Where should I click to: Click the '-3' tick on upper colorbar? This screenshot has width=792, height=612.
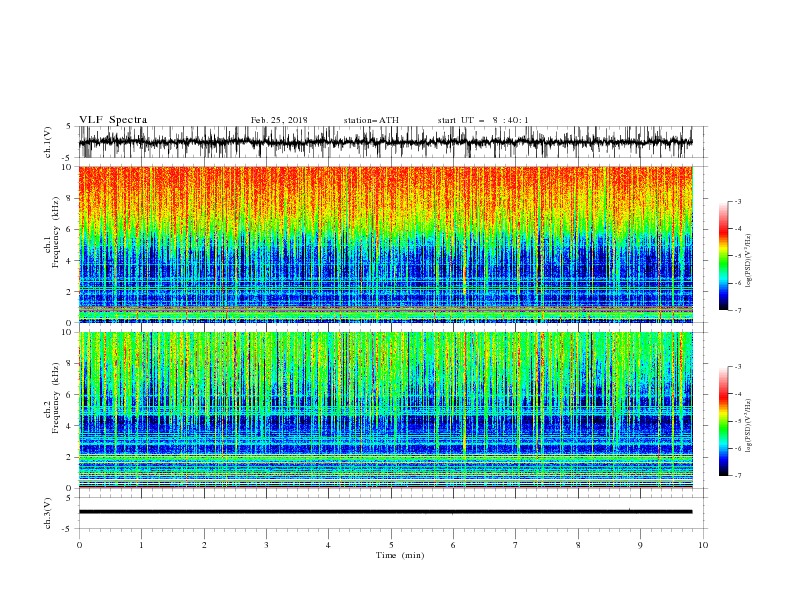point(737,201)
